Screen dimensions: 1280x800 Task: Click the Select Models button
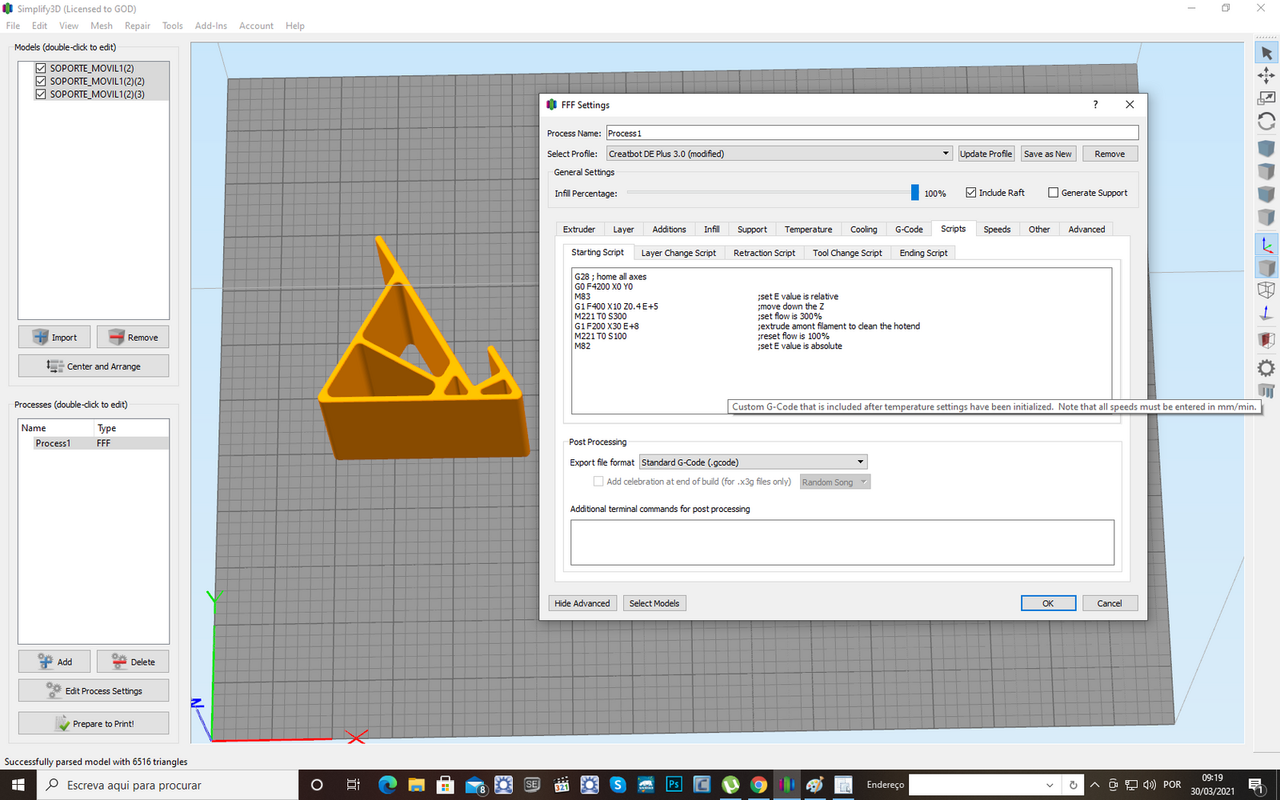point(654,603)
